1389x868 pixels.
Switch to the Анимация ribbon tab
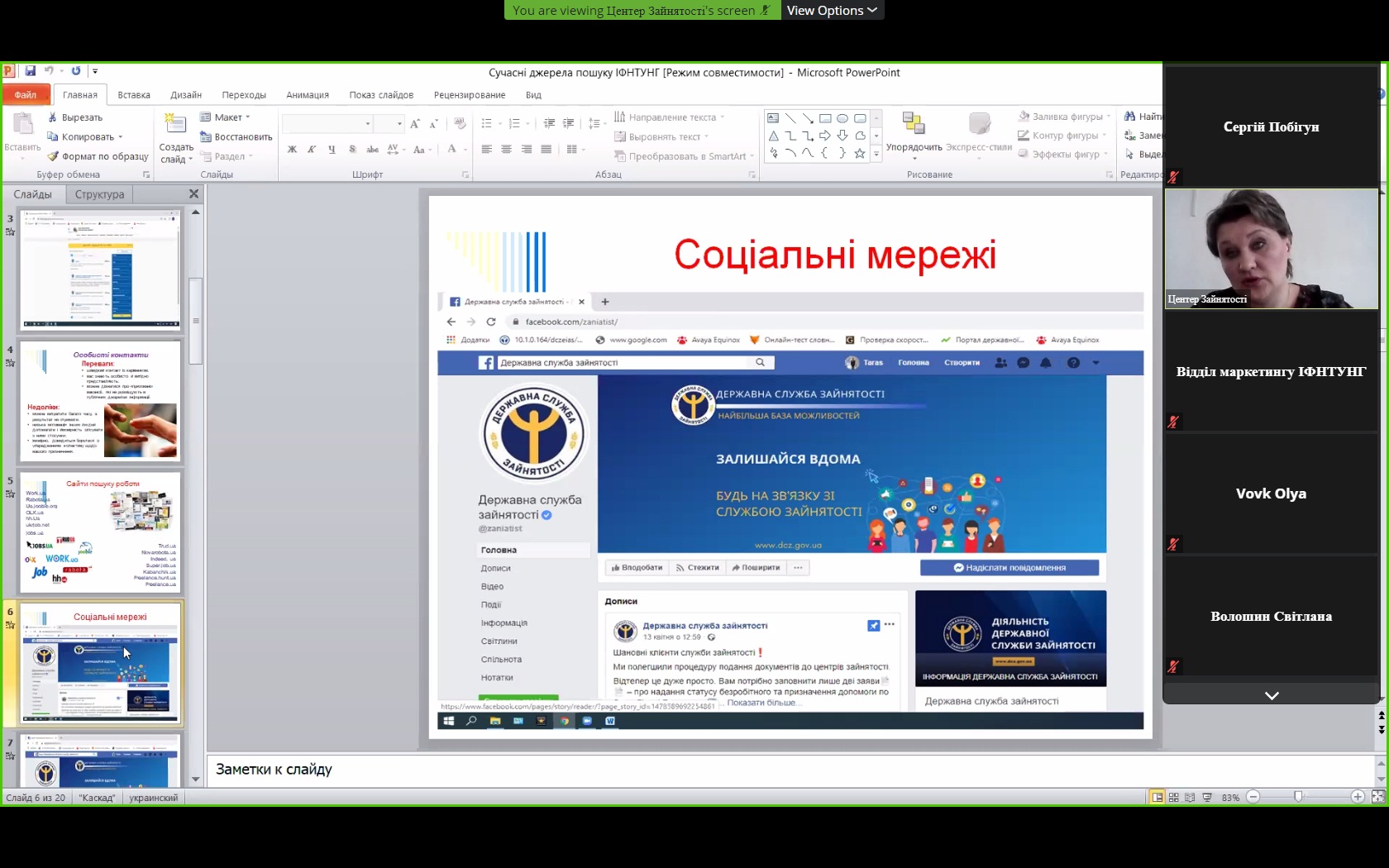coord(307,94)
